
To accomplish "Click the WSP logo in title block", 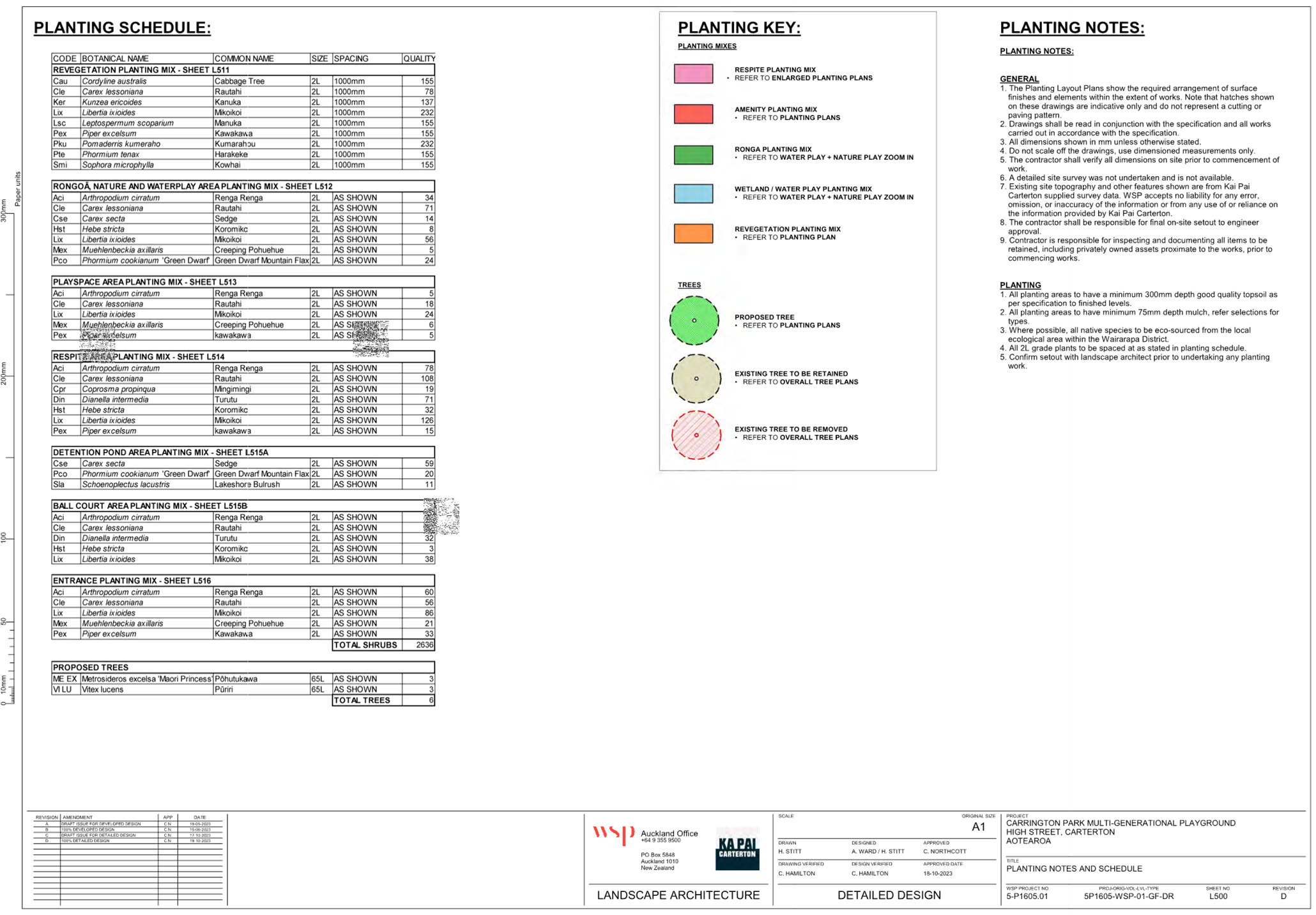I will tap(613, 834).
